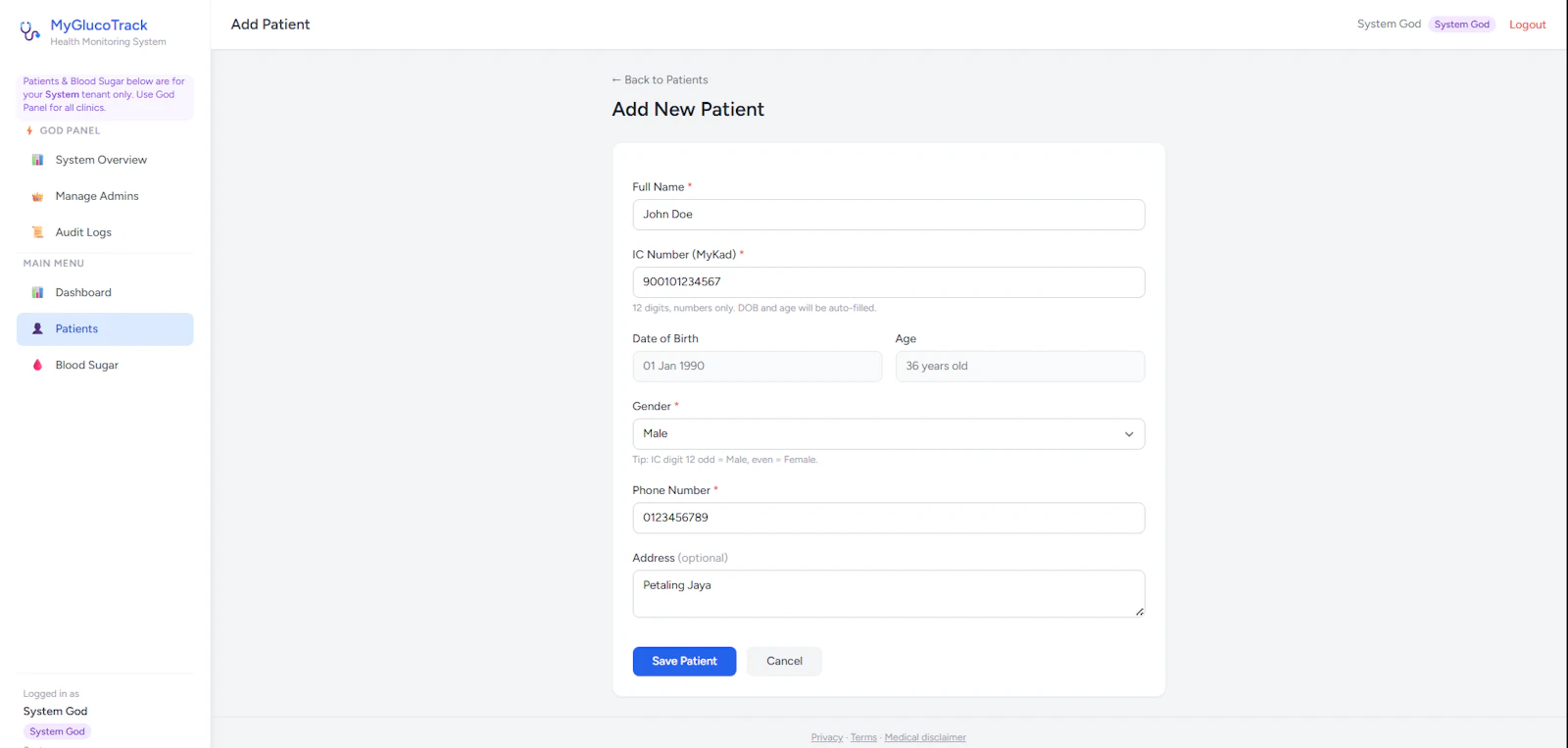Click the System God badge in sidebar footer
1568x748 pixels.
click(x=57, y=731)
